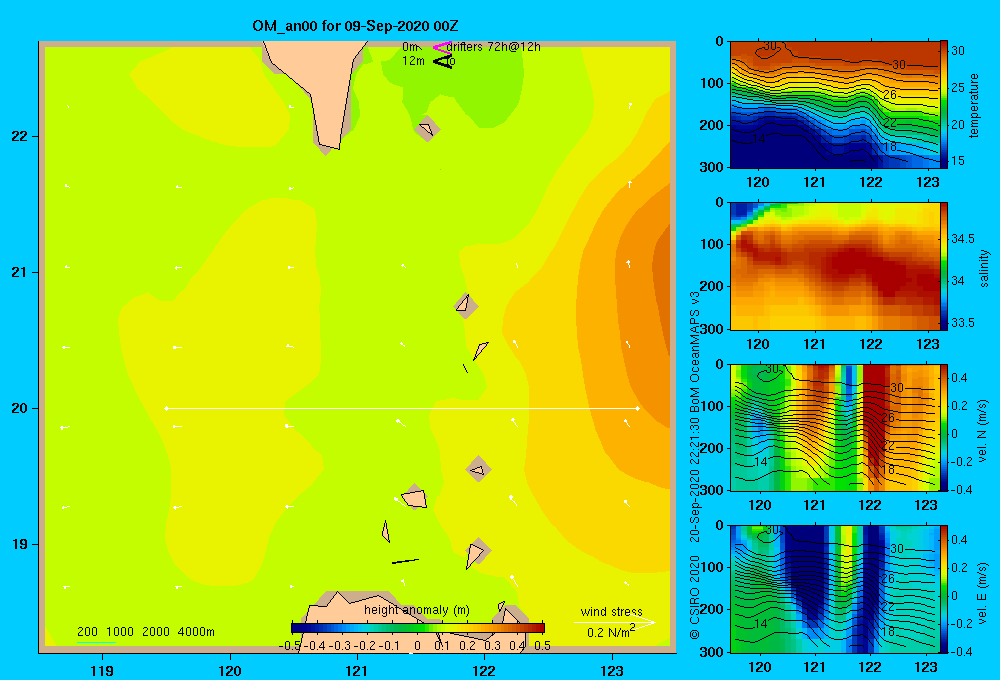Click the 'vel. N (m/s)' label
Image resolution: width=1000 pixels, height=680 pixels.
point(982,431)
